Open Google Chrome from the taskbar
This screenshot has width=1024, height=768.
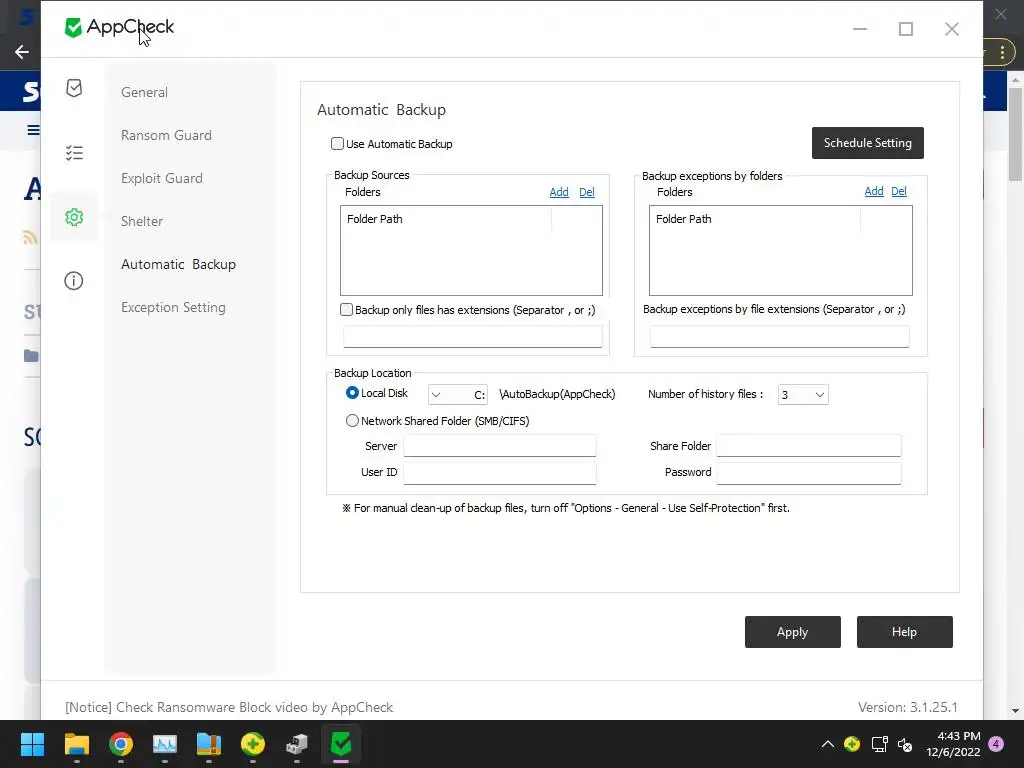click(x=121, y=744)
